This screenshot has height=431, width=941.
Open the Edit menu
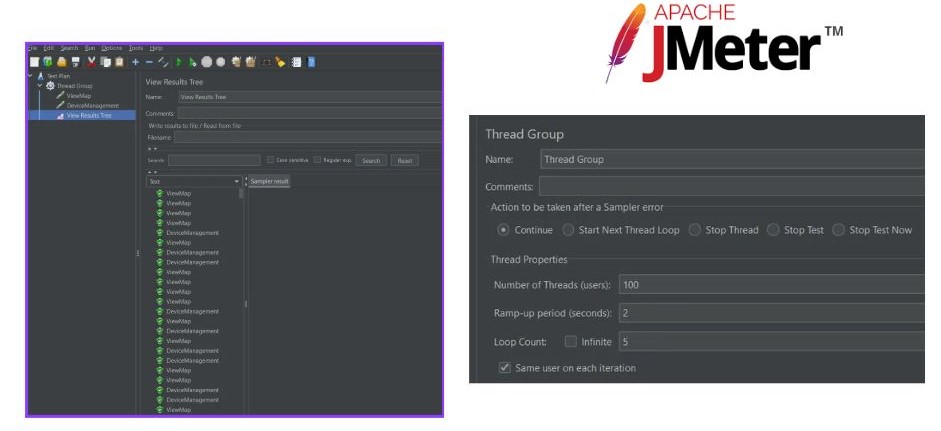click(x=49, y=48)
